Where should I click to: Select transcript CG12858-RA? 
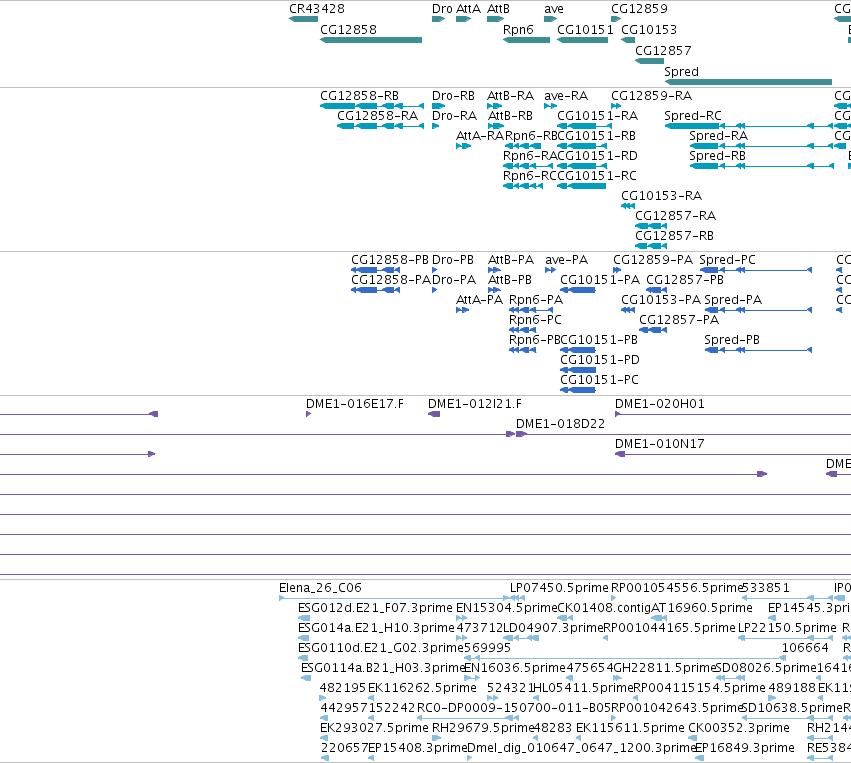point(380,126)
